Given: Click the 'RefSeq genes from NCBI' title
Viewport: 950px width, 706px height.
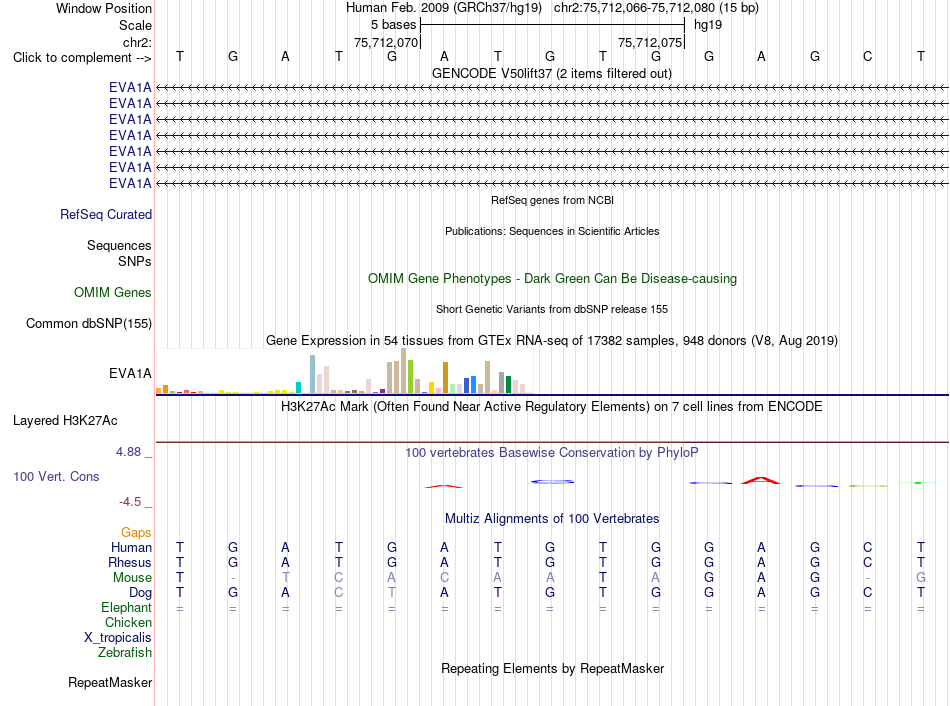Looking at the screenshot, I should [x=553, y=200].
